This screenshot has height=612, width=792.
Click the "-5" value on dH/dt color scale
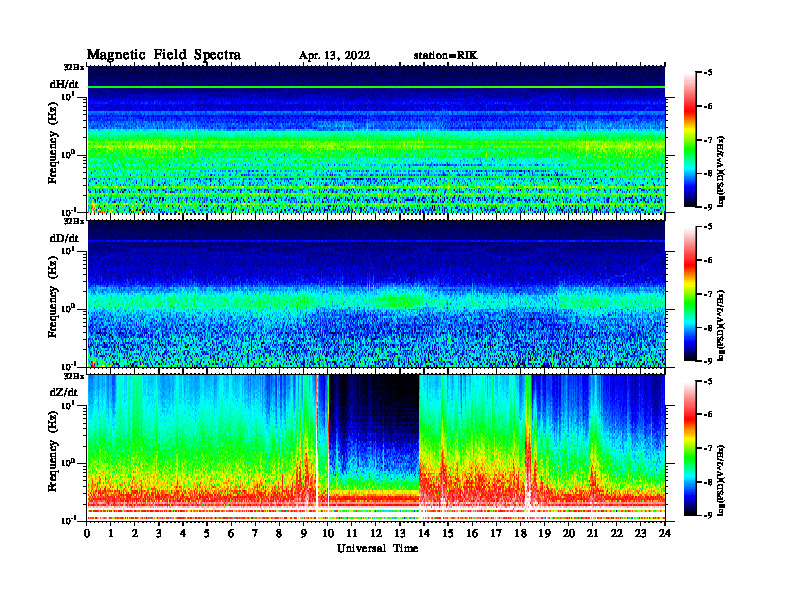coord(707,73)
